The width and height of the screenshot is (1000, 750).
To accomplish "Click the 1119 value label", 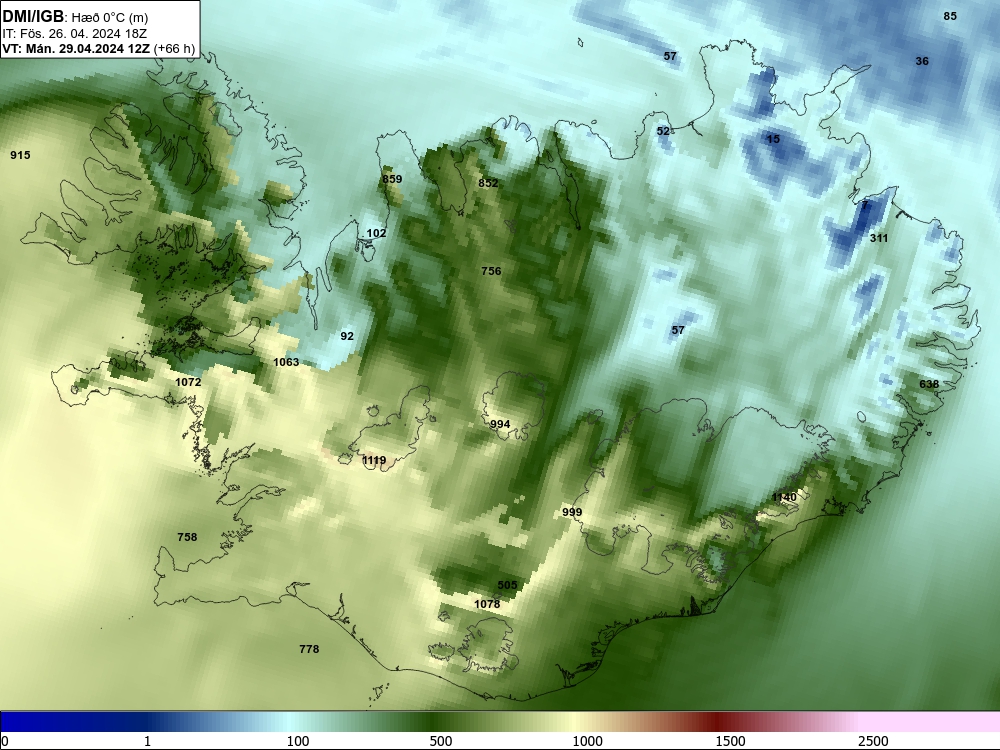I will tap(374, 460).
